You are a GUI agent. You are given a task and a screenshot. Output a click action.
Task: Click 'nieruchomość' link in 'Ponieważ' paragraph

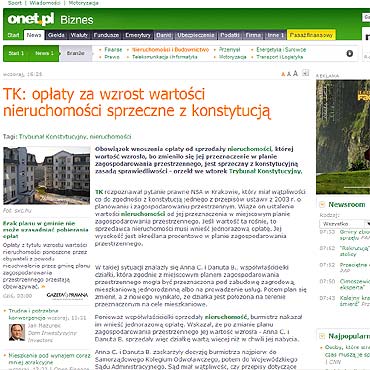(x=226, y=317)
